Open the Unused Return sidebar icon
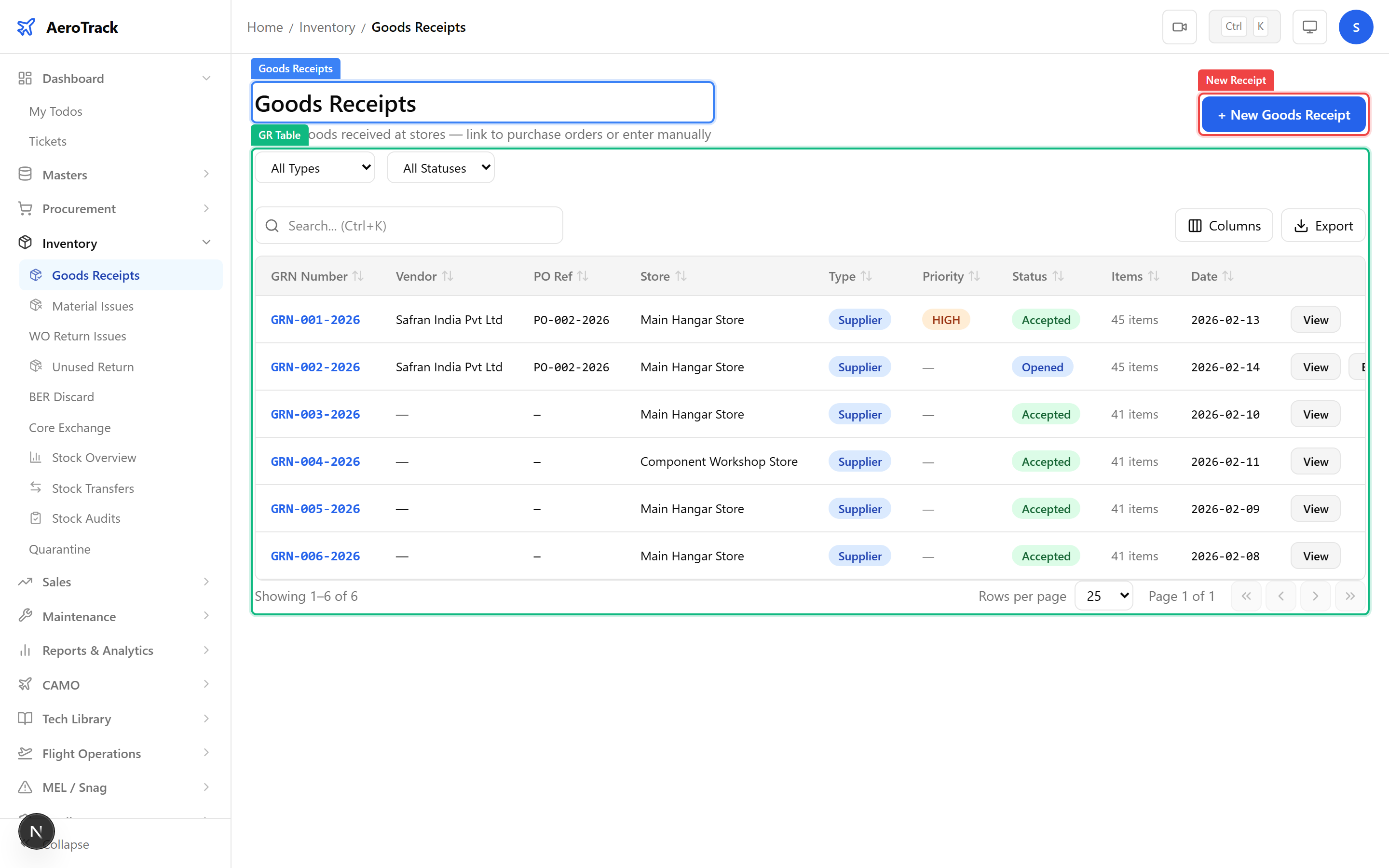Image resolution: width=1389 pixels, height=868 pixels. point(36,366)
